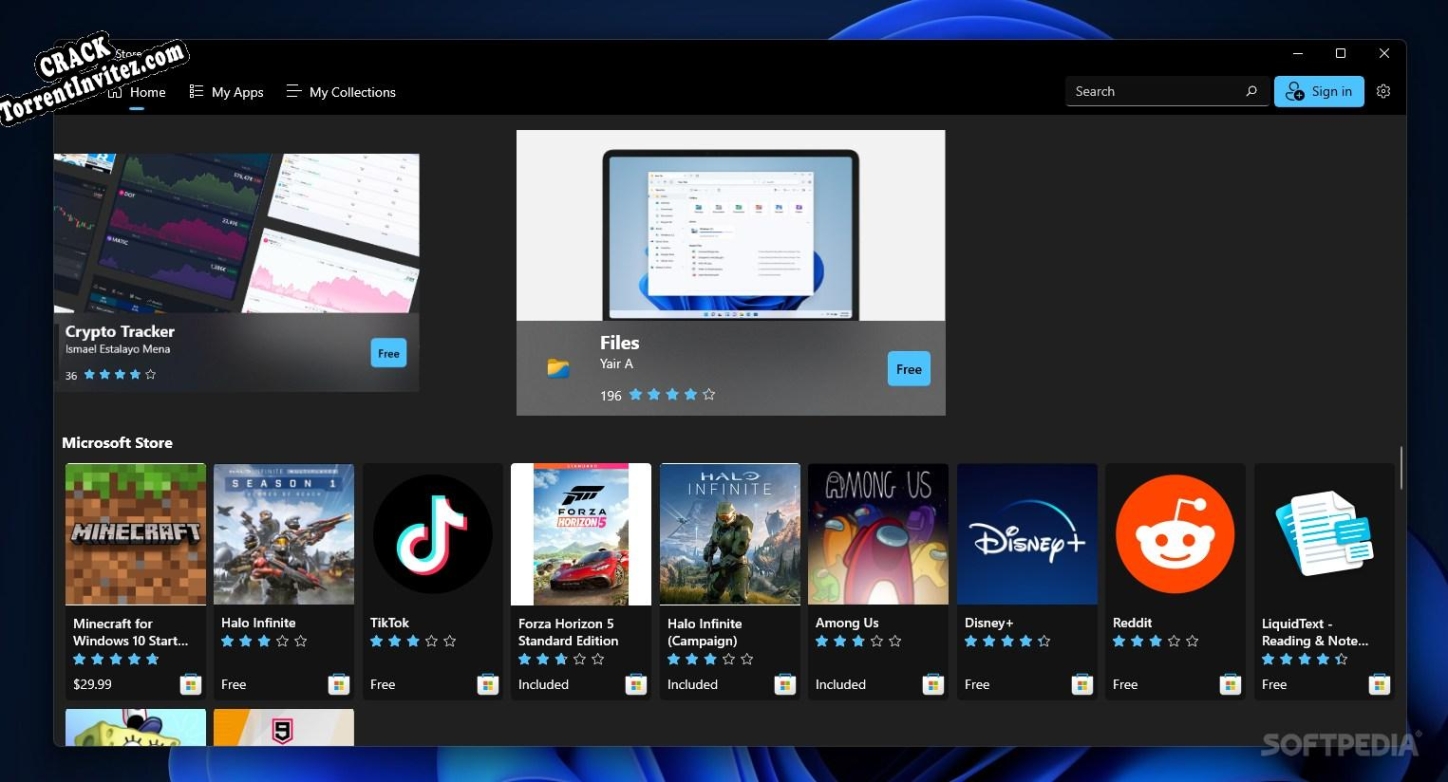Open the Among Us card

[878, 533]
